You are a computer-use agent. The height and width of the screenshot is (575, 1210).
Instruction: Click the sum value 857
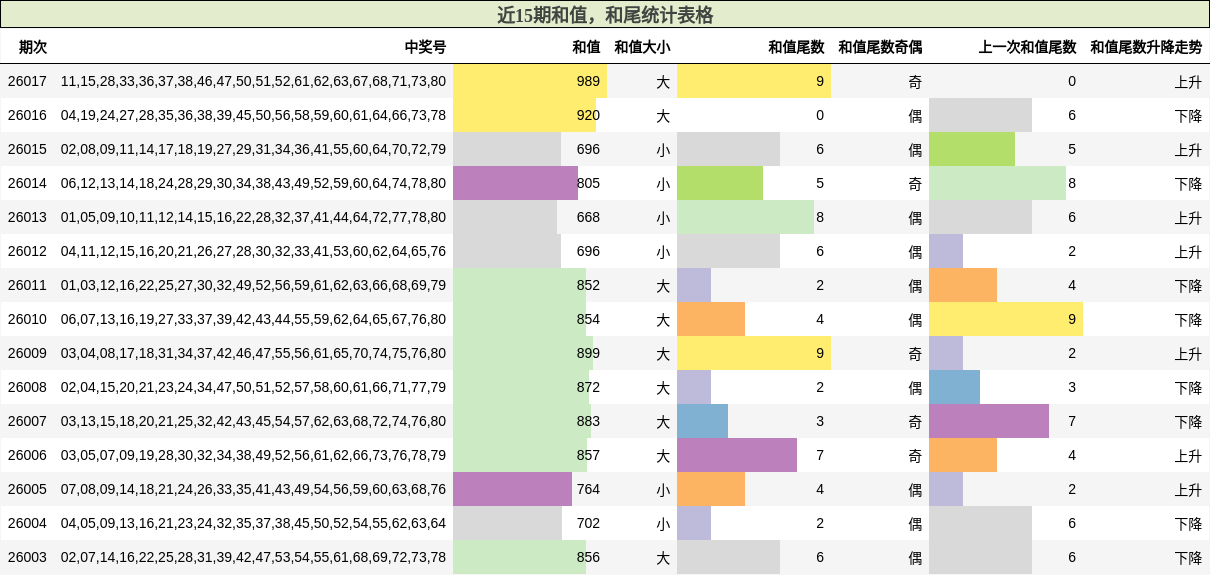point(588,455)
